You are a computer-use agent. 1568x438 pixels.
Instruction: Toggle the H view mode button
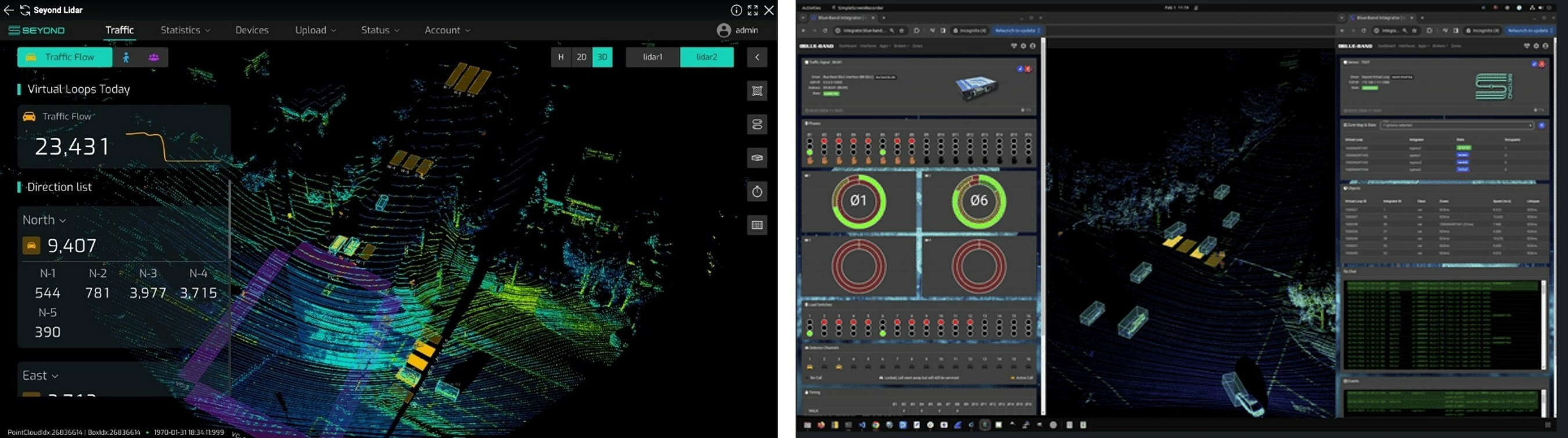(x=560, y=58)
